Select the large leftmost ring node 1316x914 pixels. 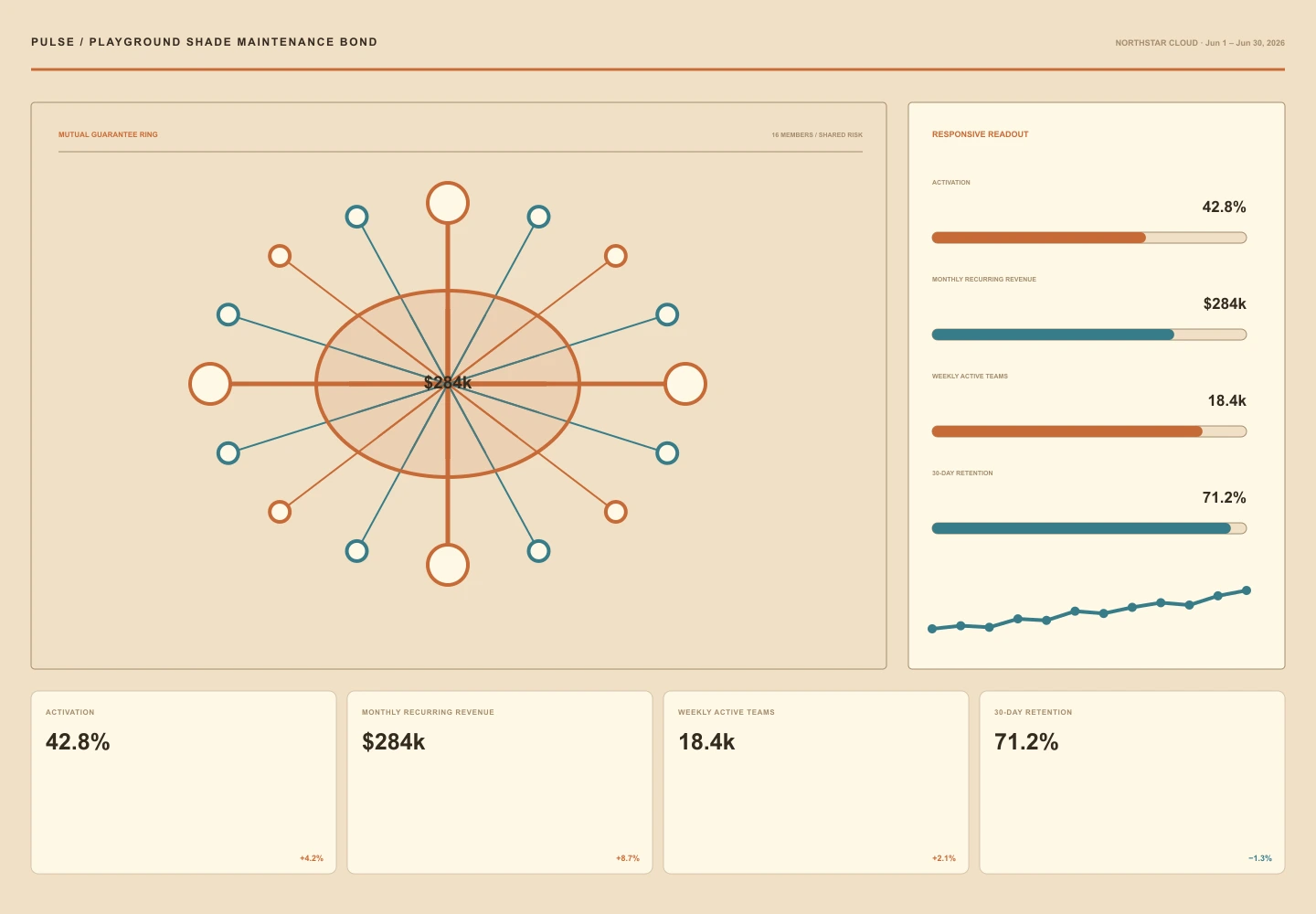210,384
